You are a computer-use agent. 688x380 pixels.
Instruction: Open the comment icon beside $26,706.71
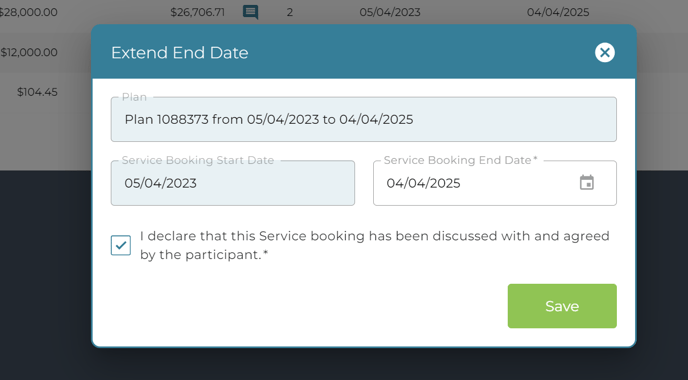pyautogui.click(x=250, y=12)
